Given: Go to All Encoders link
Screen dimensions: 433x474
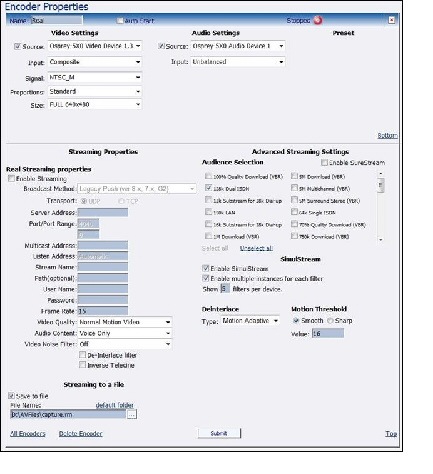Looking at the screenshot, I should 28,433.
